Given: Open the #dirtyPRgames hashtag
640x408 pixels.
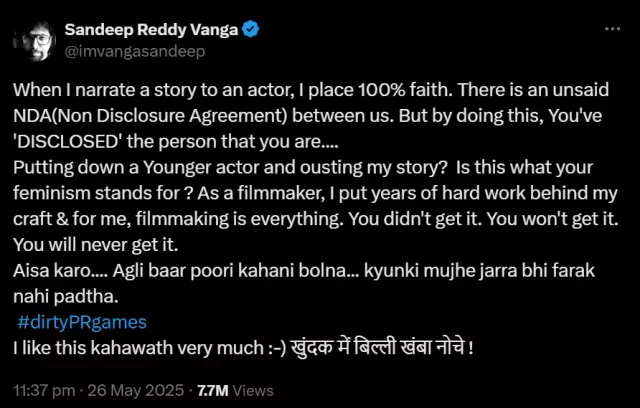Looking at the screenshot, I should (82, 322).
